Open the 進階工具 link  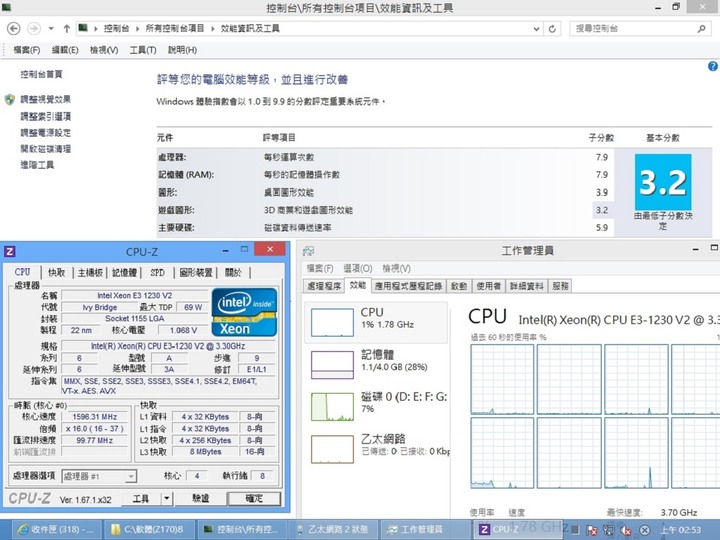tap(37, 164)
